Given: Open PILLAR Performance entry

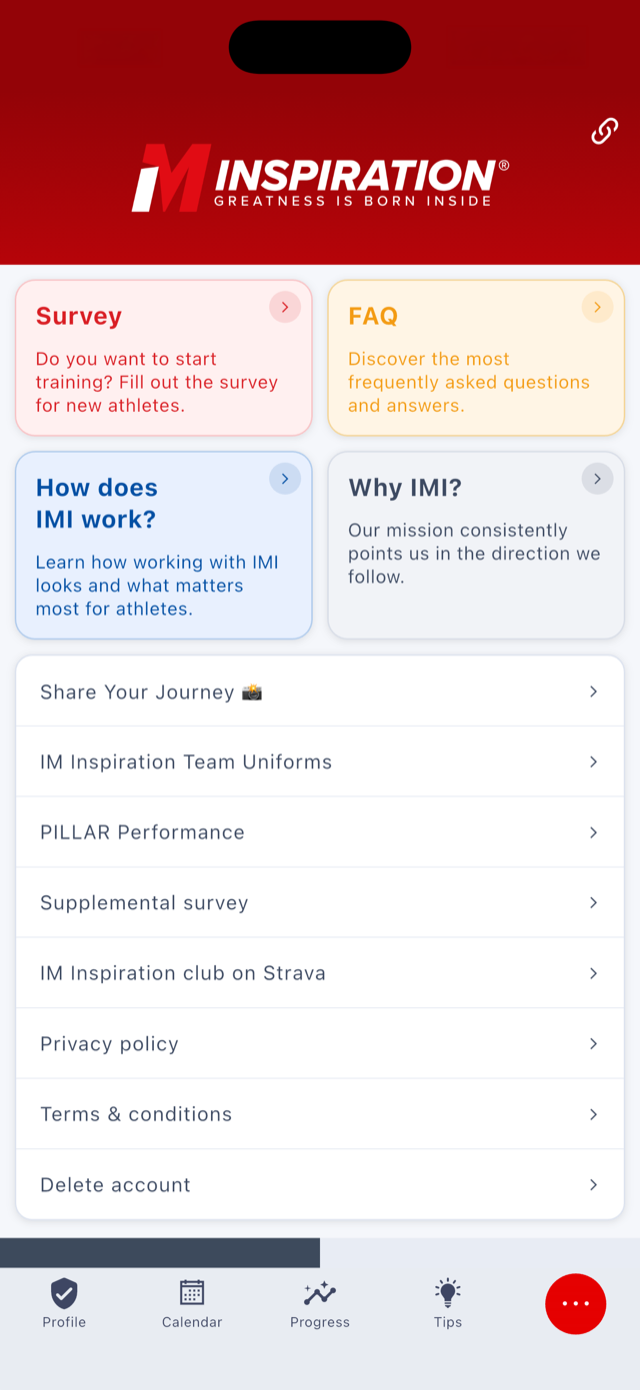Looking at the screenshot, I should tap(320, 832).
